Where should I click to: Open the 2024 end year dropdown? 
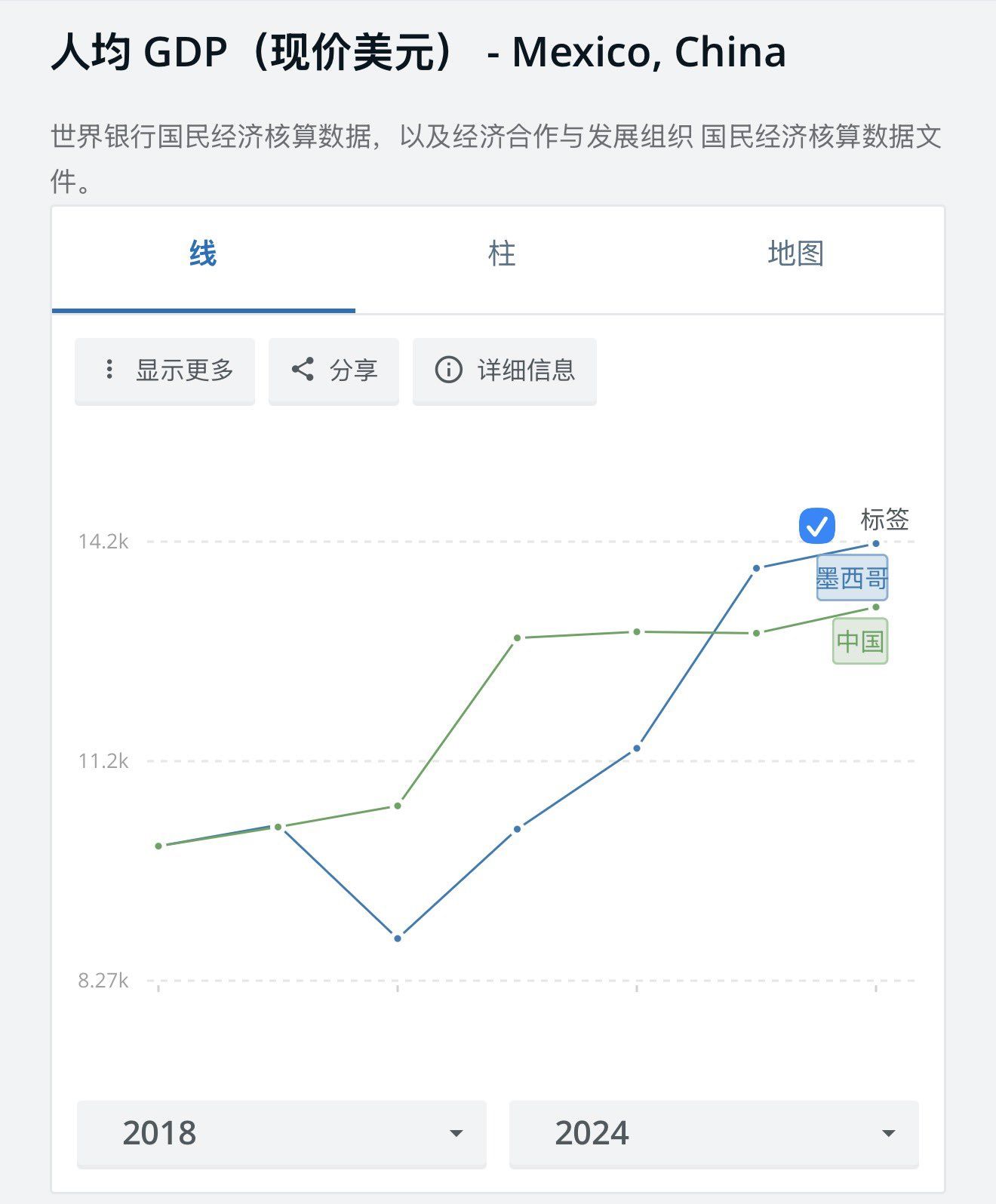coord(713,1133)
